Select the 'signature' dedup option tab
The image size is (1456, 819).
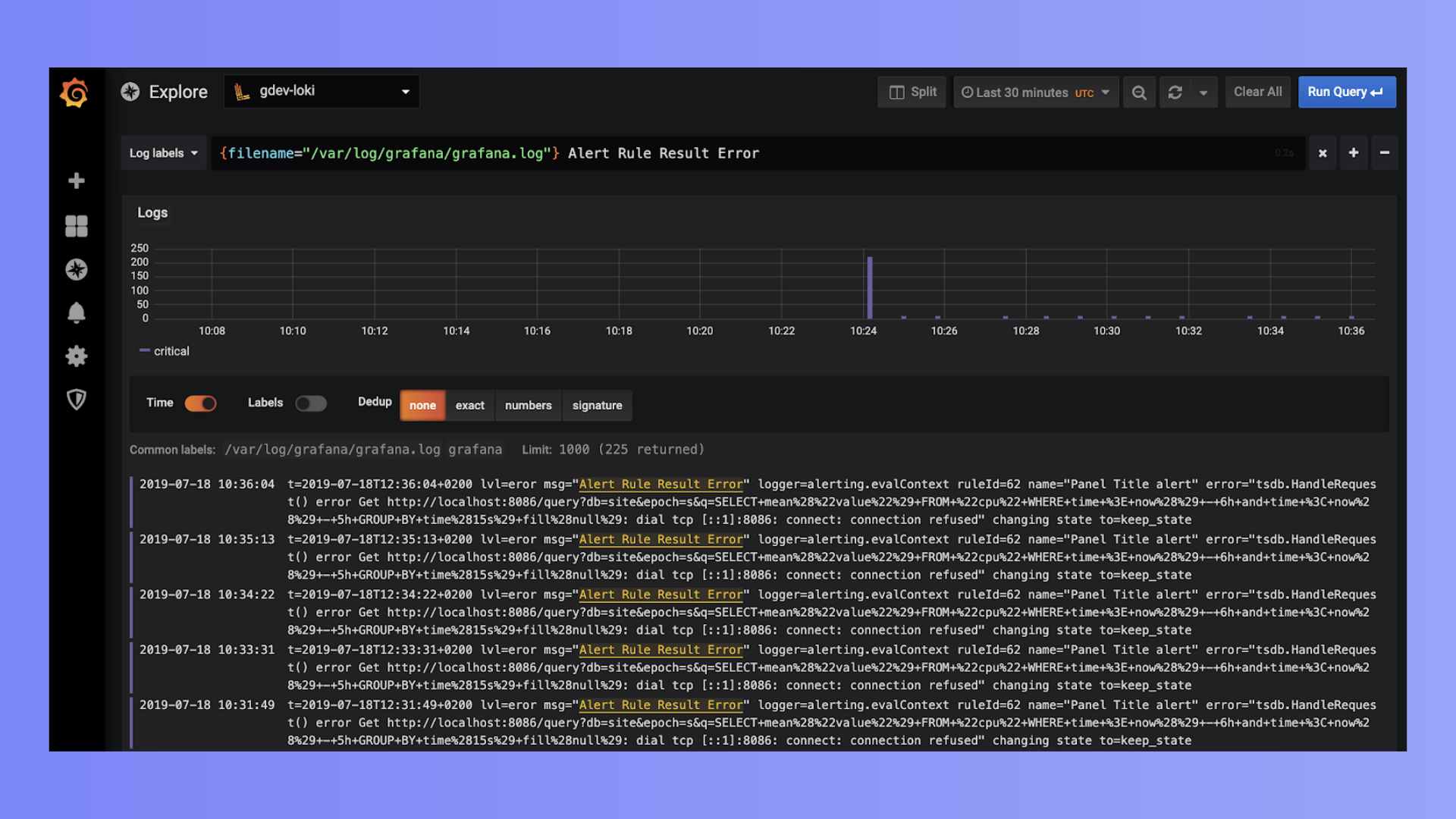click(x=597, y=405)
